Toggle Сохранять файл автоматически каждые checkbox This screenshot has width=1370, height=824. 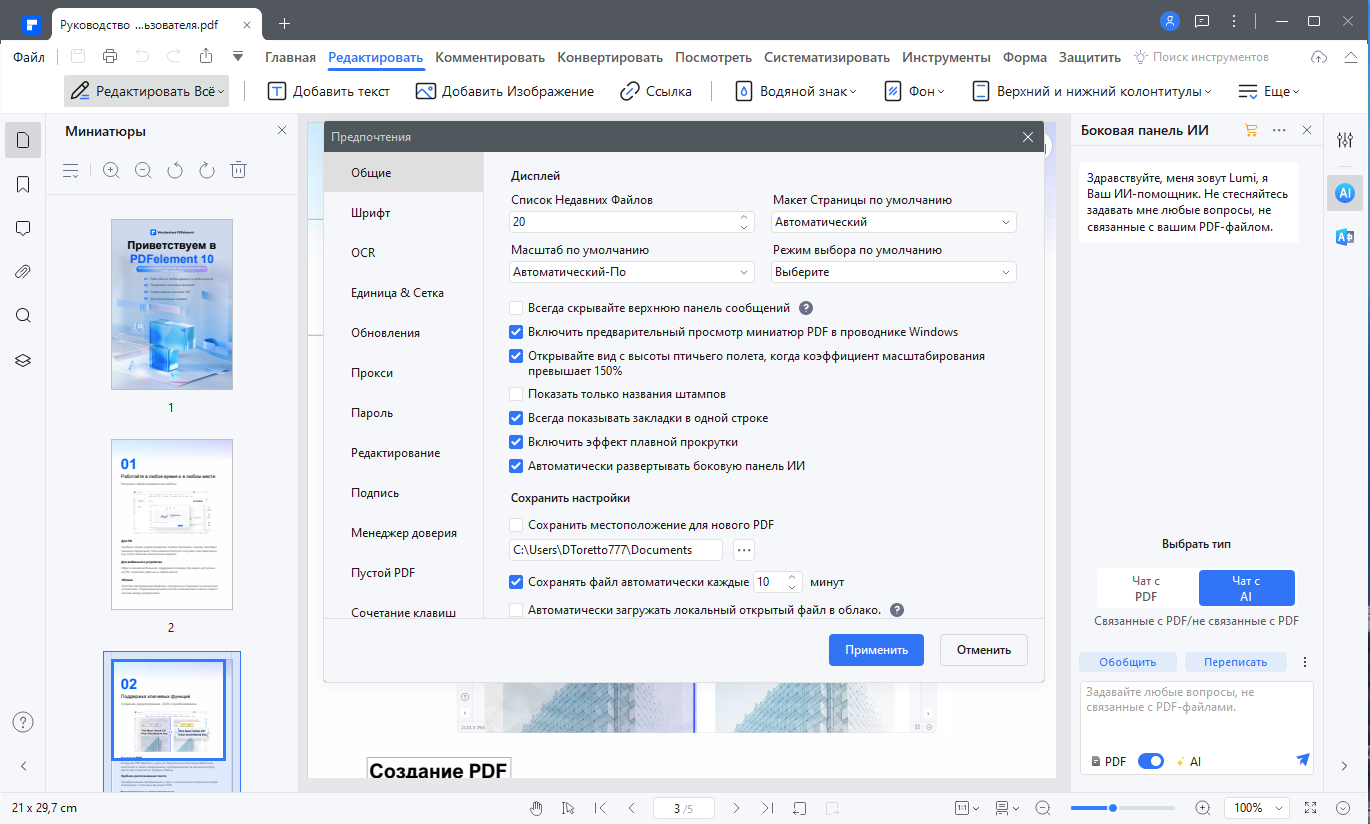pos(516,582)
